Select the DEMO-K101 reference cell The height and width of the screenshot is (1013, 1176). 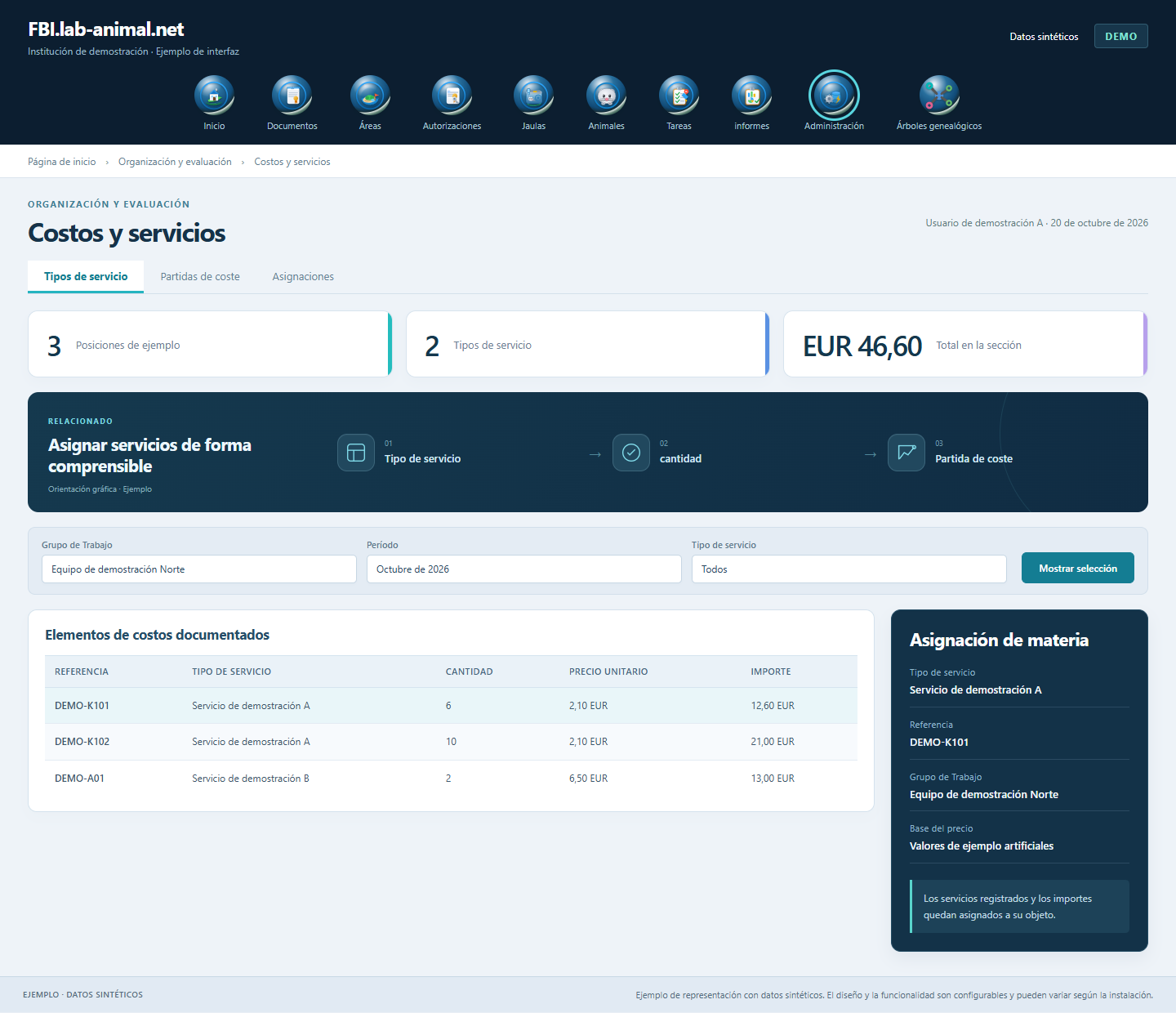82,706
